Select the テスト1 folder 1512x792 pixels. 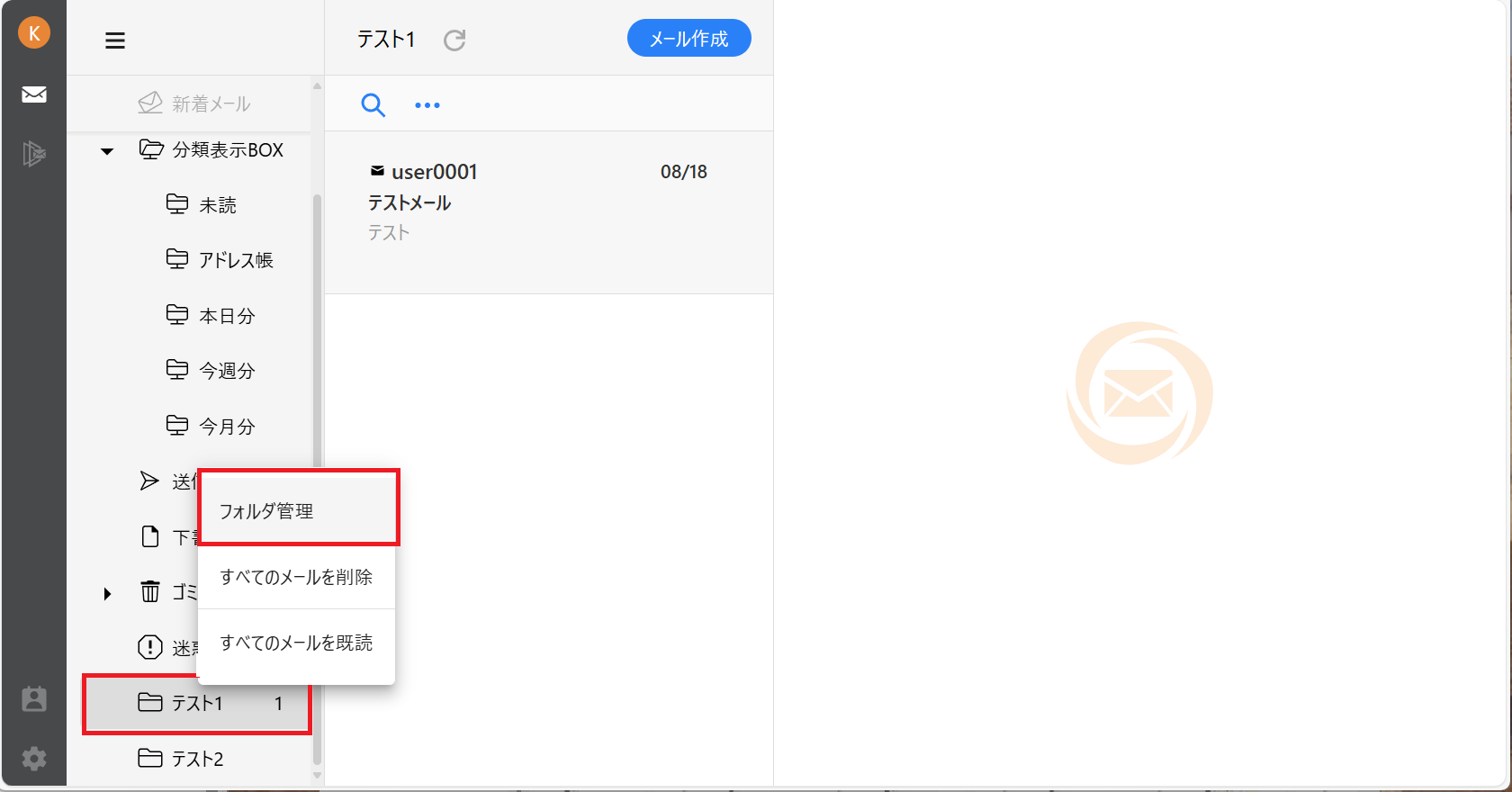(197, 703)
